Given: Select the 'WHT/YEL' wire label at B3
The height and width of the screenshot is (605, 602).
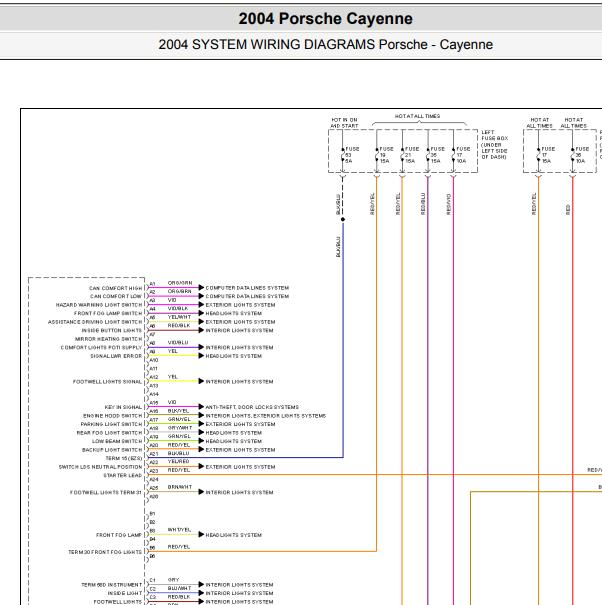Looking at the screenshot, I should click(179, 530).
